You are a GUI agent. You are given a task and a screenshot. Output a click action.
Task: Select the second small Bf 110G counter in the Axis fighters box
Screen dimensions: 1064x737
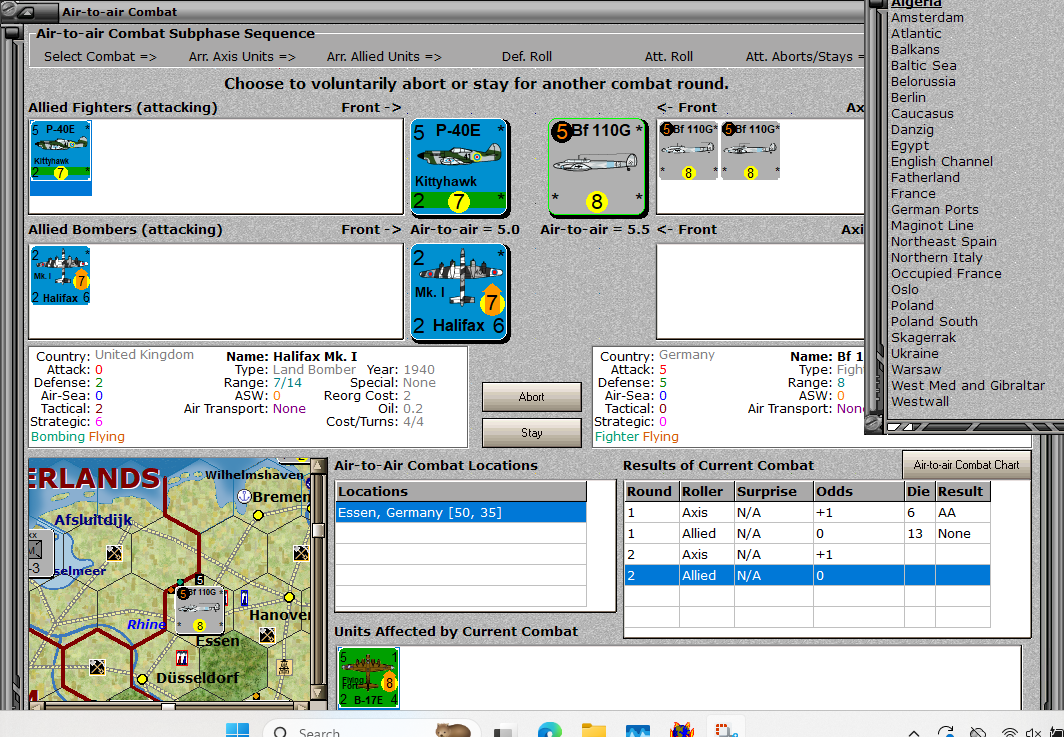pyautogui.click(x=750, y=151)
